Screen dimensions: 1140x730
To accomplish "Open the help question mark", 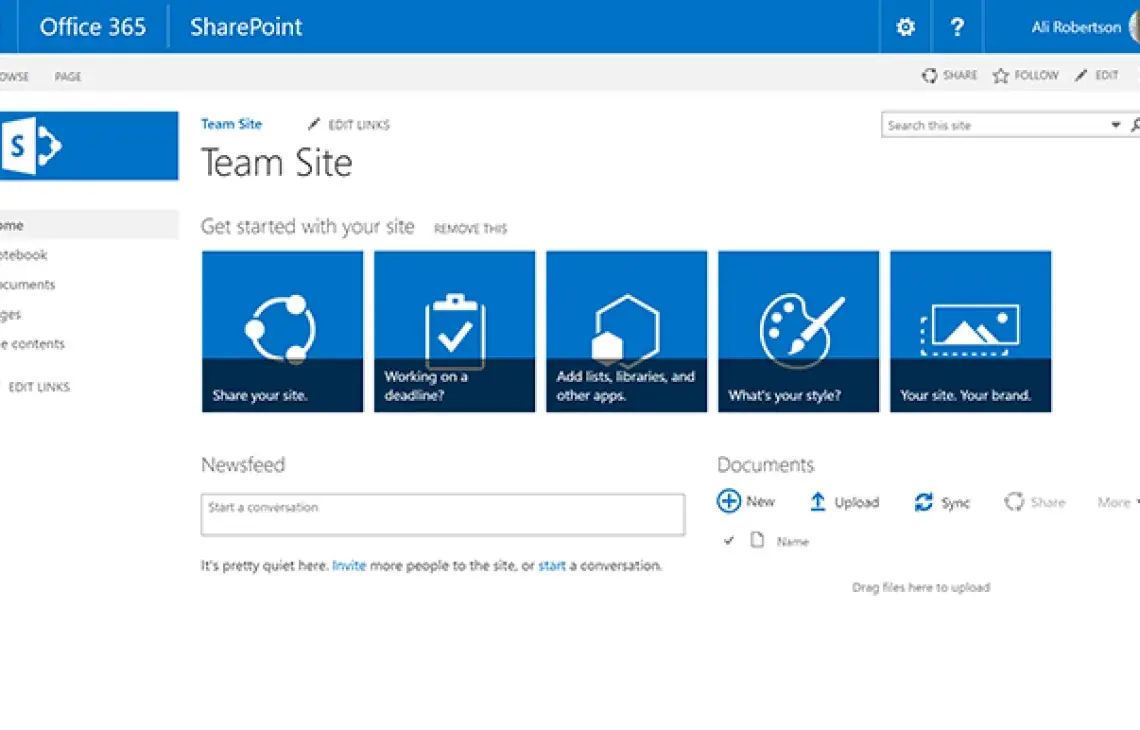I will (x=958, y=27).
